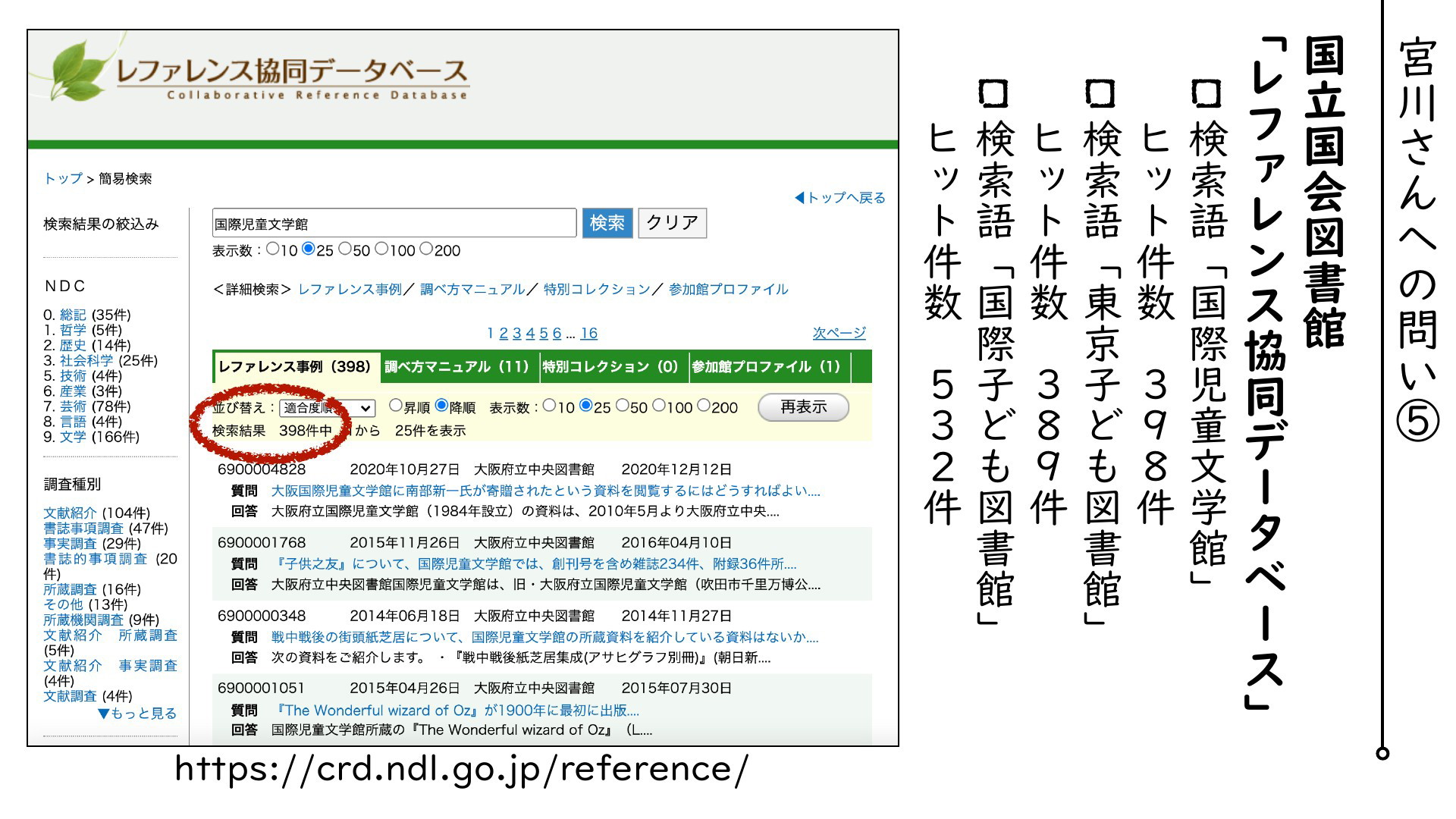Filter by NDC 文学 (166件)

[x=73, y=437]
